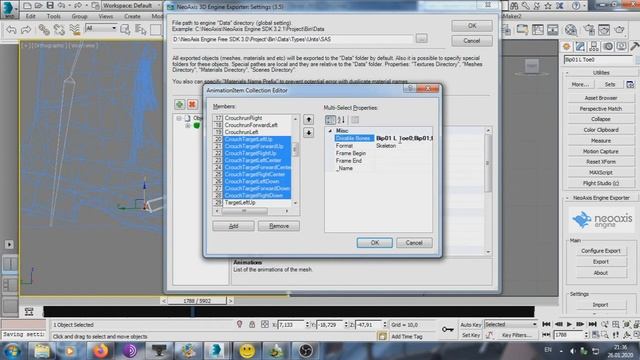Go to the start frame button

[x=547, y=324]
